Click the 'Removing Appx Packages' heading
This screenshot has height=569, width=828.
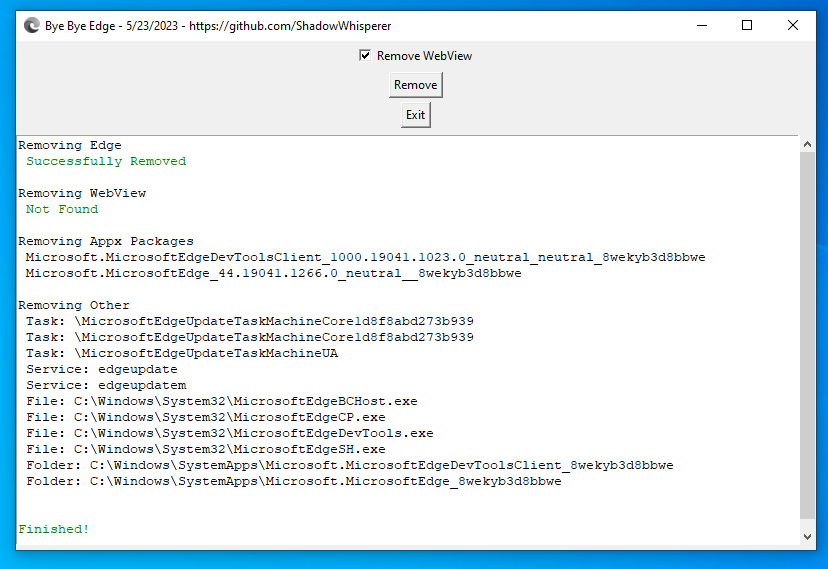[x=106, y=241]
